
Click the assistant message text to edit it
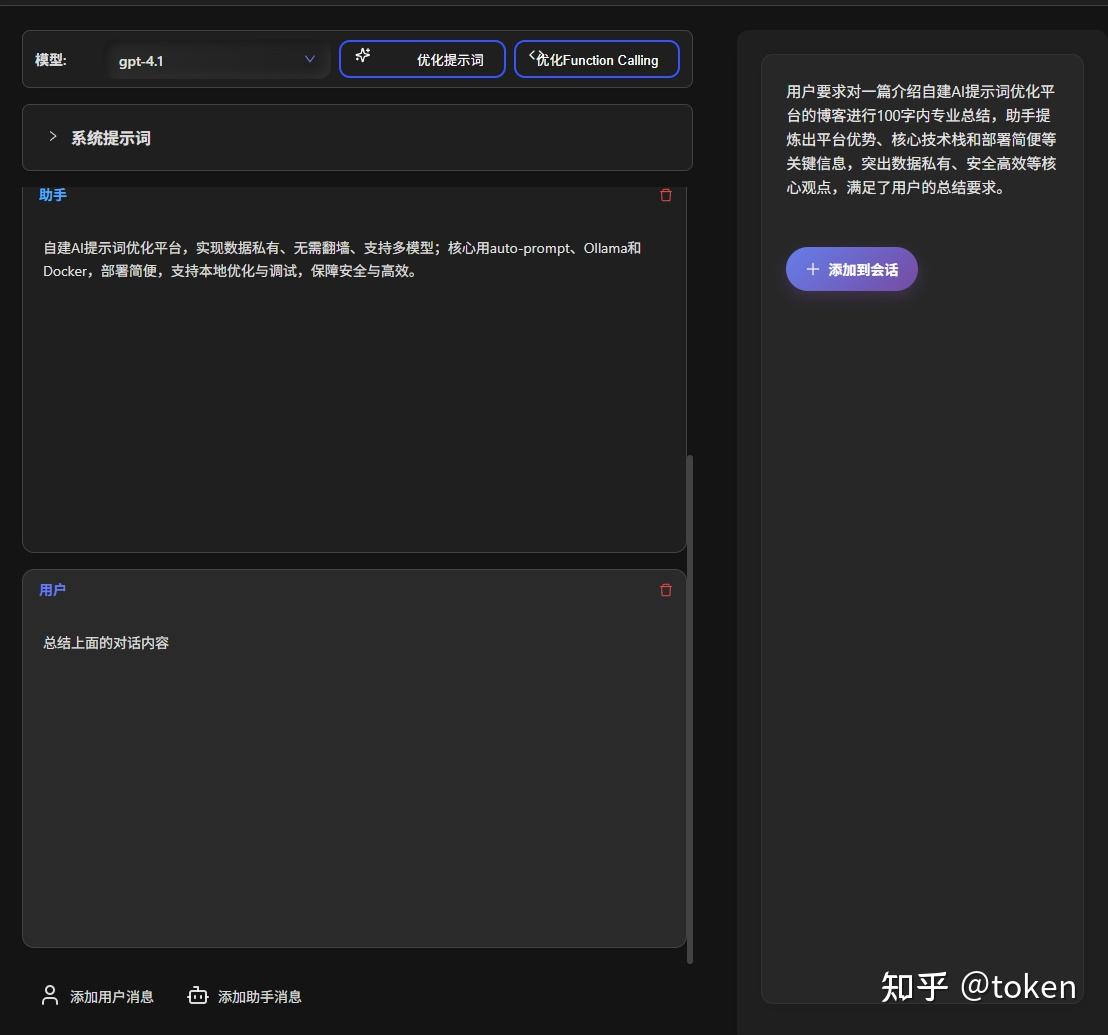point(340,259)
